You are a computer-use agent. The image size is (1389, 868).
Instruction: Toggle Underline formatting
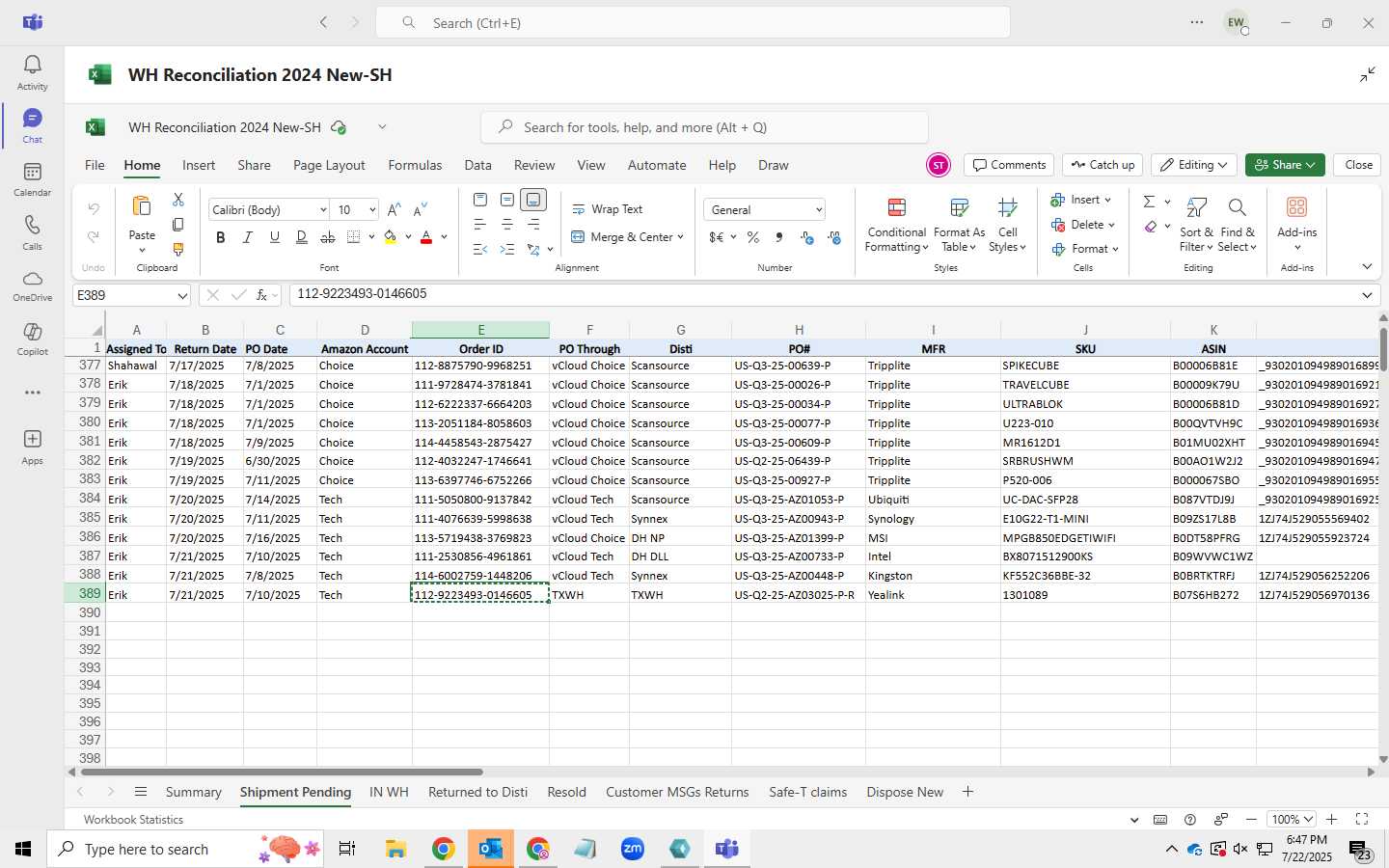(275, 237)
